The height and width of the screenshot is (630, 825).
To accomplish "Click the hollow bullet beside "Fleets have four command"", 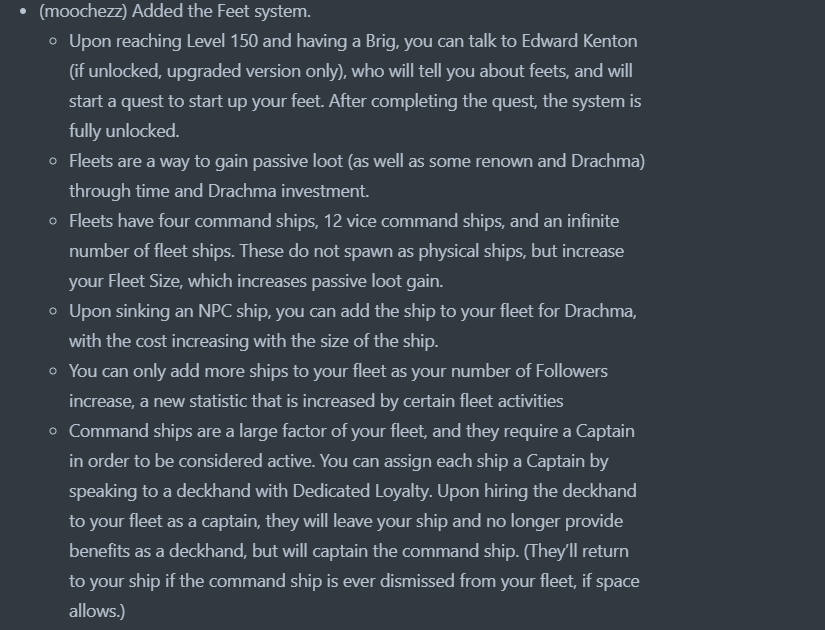I will tap(53, 222).
